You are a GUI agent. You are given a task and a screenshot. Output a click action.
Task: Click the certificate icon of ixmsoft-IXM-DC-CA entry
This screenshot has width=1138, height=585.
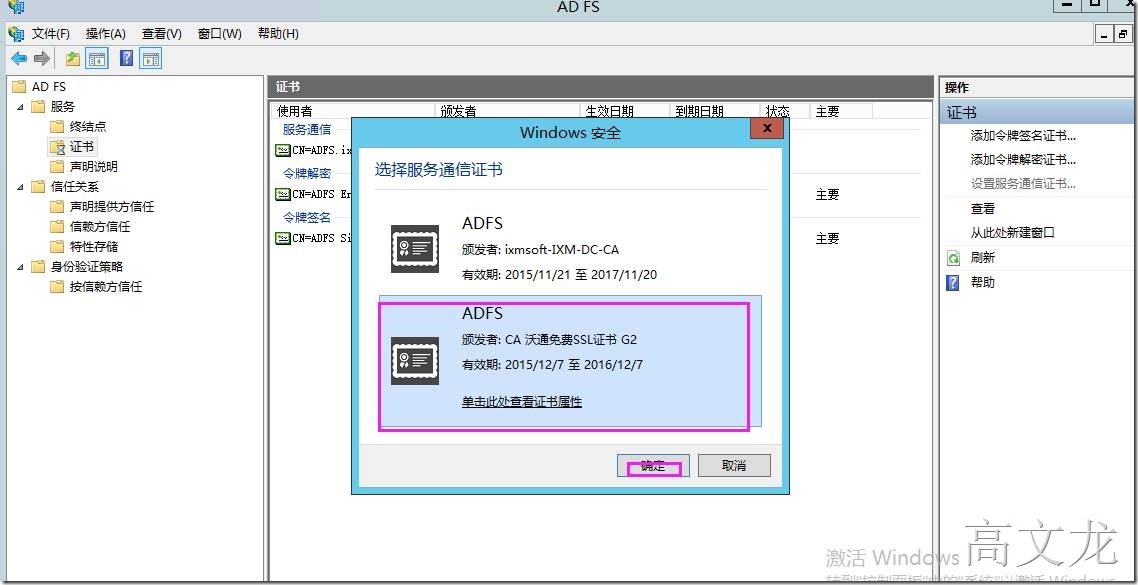tap(414, 249)
